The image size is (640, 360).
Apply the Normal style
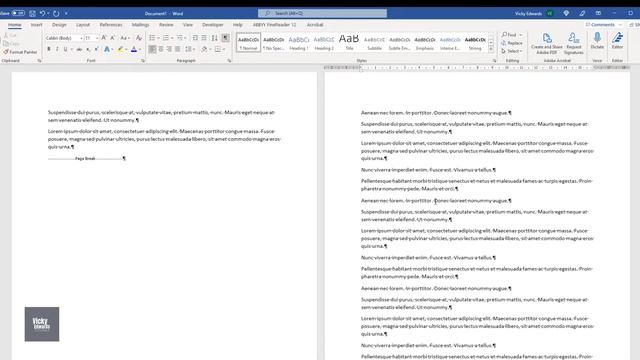248,43
